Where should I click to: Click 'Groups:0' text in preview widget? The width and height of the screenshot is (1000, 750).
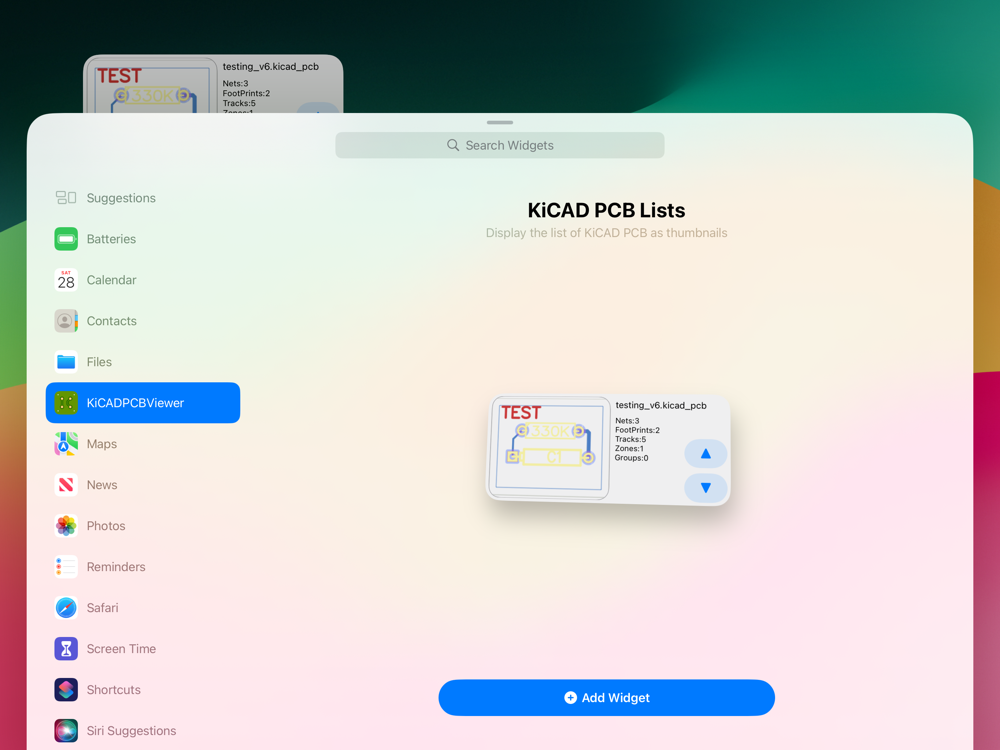(x=631, y=458)
